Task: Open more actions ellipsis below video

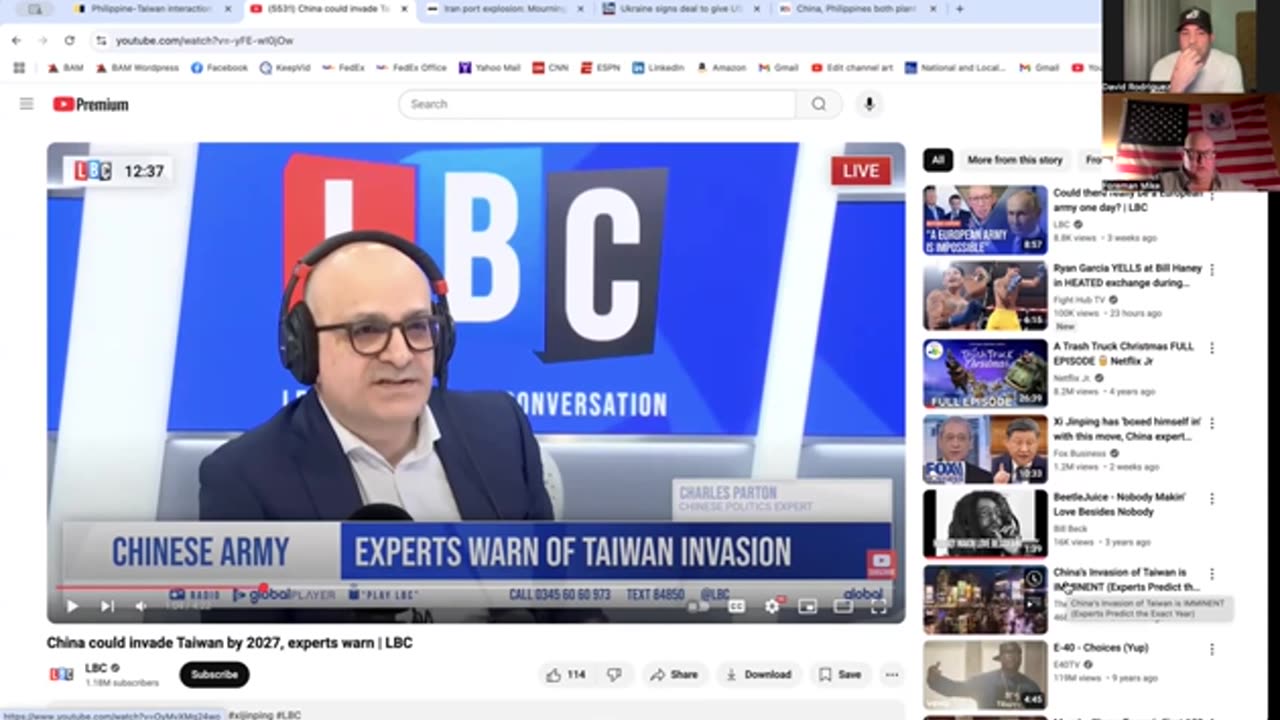Action: 891,675
